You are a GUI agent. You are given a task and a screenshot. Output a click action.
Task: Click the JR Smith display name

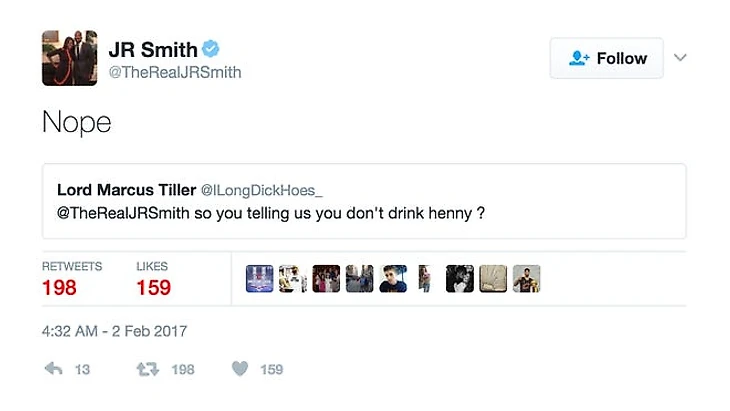click(x=152, y=49)
